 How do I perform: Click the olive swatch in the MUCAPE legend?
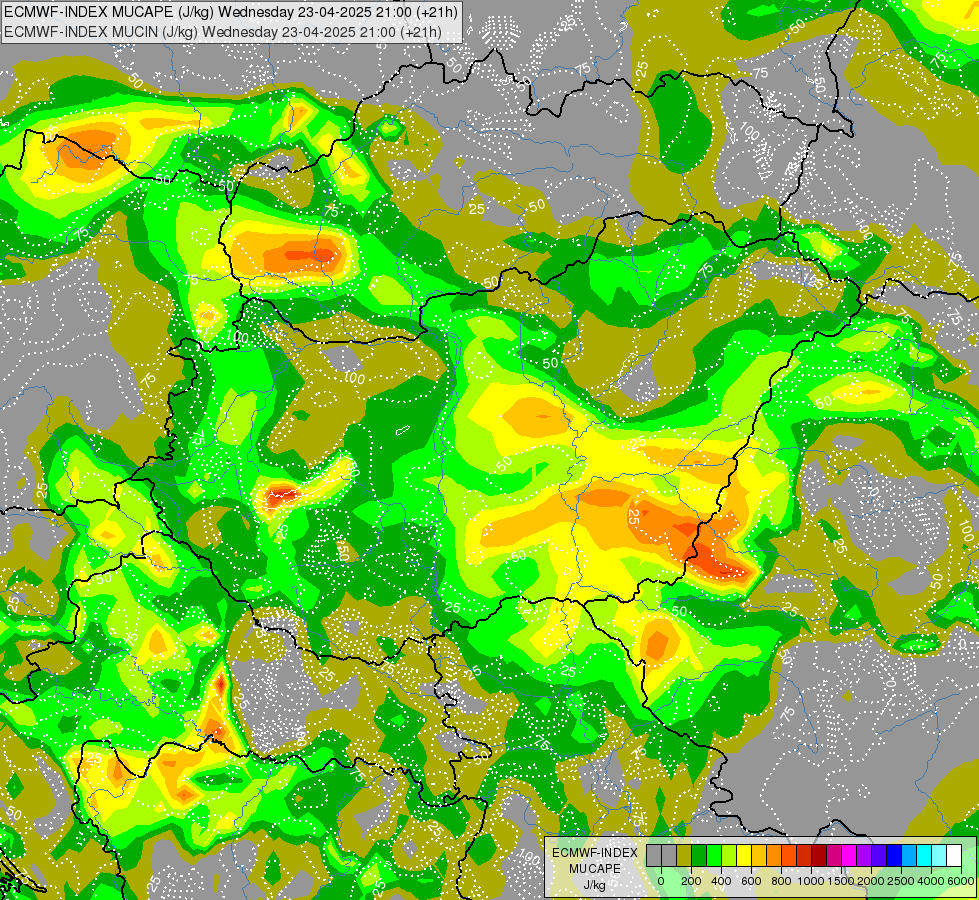click(684, 855)
